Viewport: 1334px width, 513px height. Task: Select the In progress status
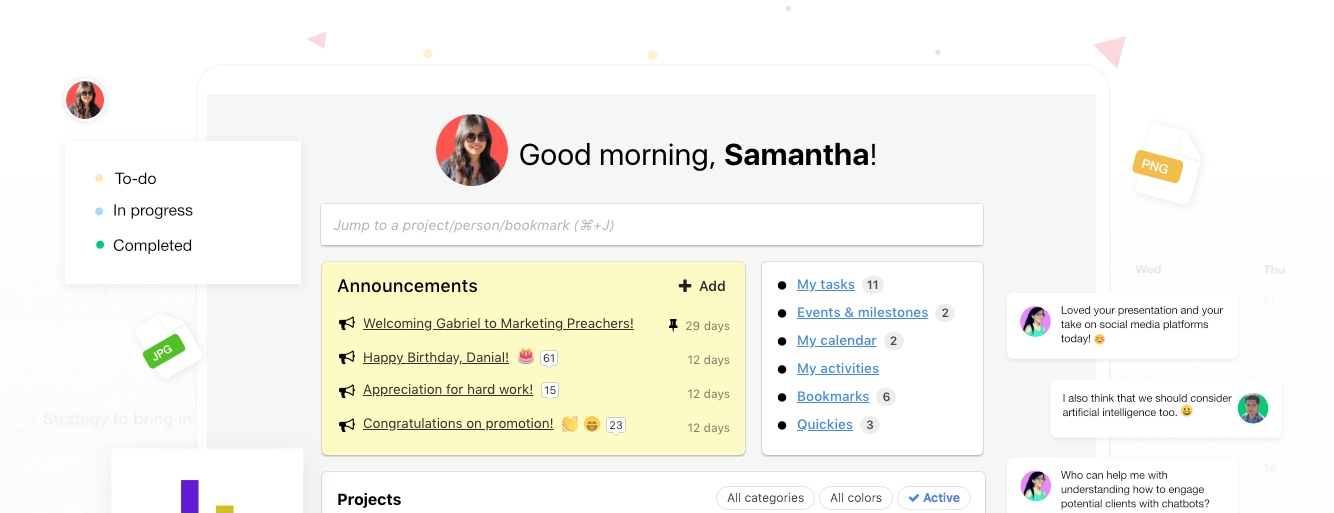152,211
